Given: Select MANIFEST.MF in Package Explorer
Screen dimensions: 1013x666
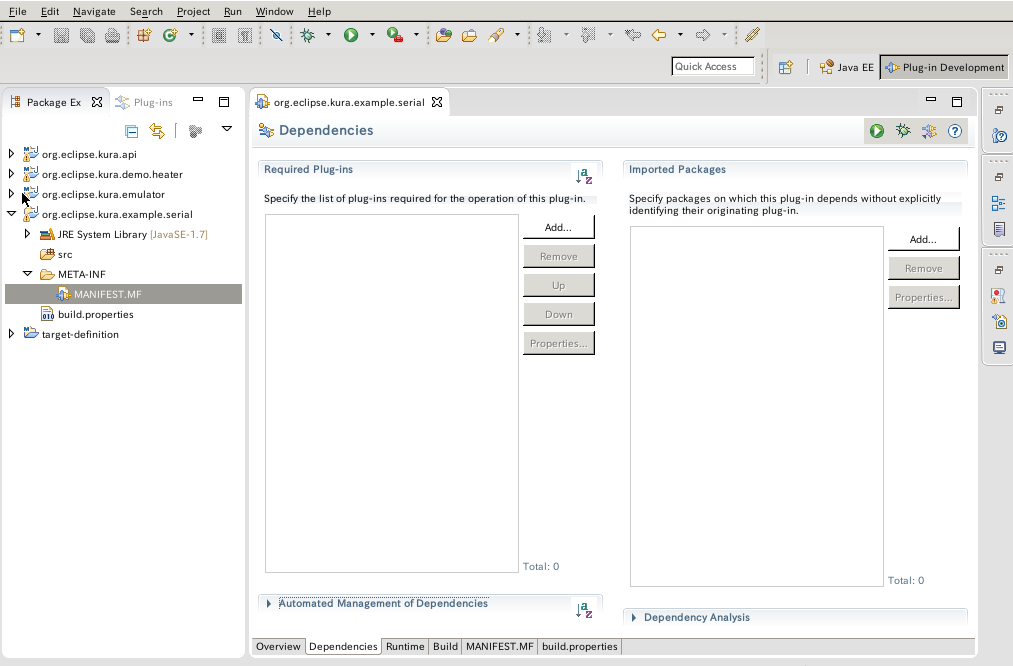Looking at the screenshot, I should (123, 294).
